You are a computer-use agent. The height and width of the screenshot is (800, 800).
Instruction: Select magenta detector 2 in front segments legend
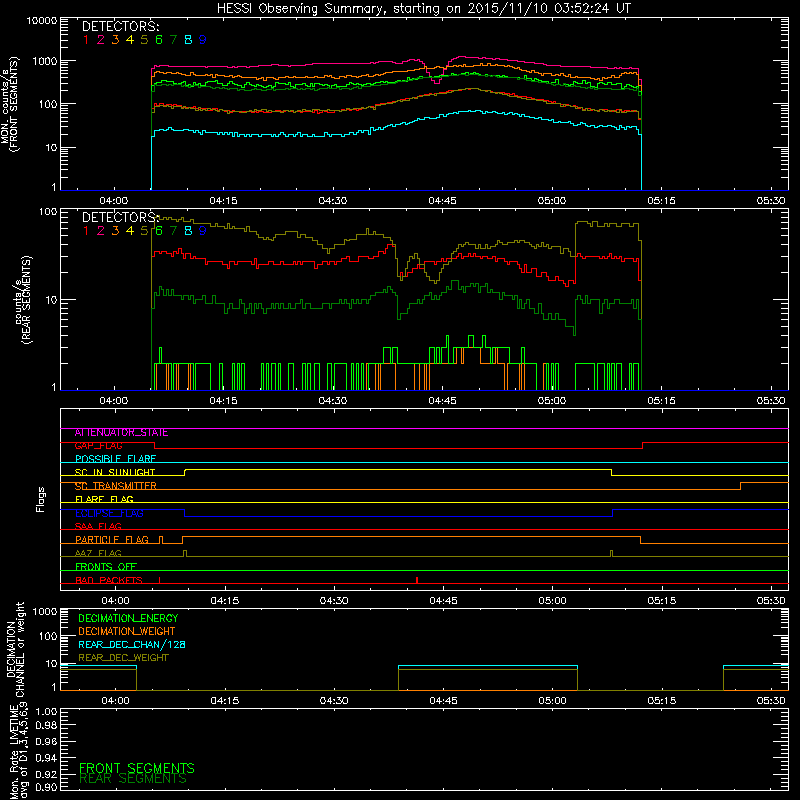(101, 39)
